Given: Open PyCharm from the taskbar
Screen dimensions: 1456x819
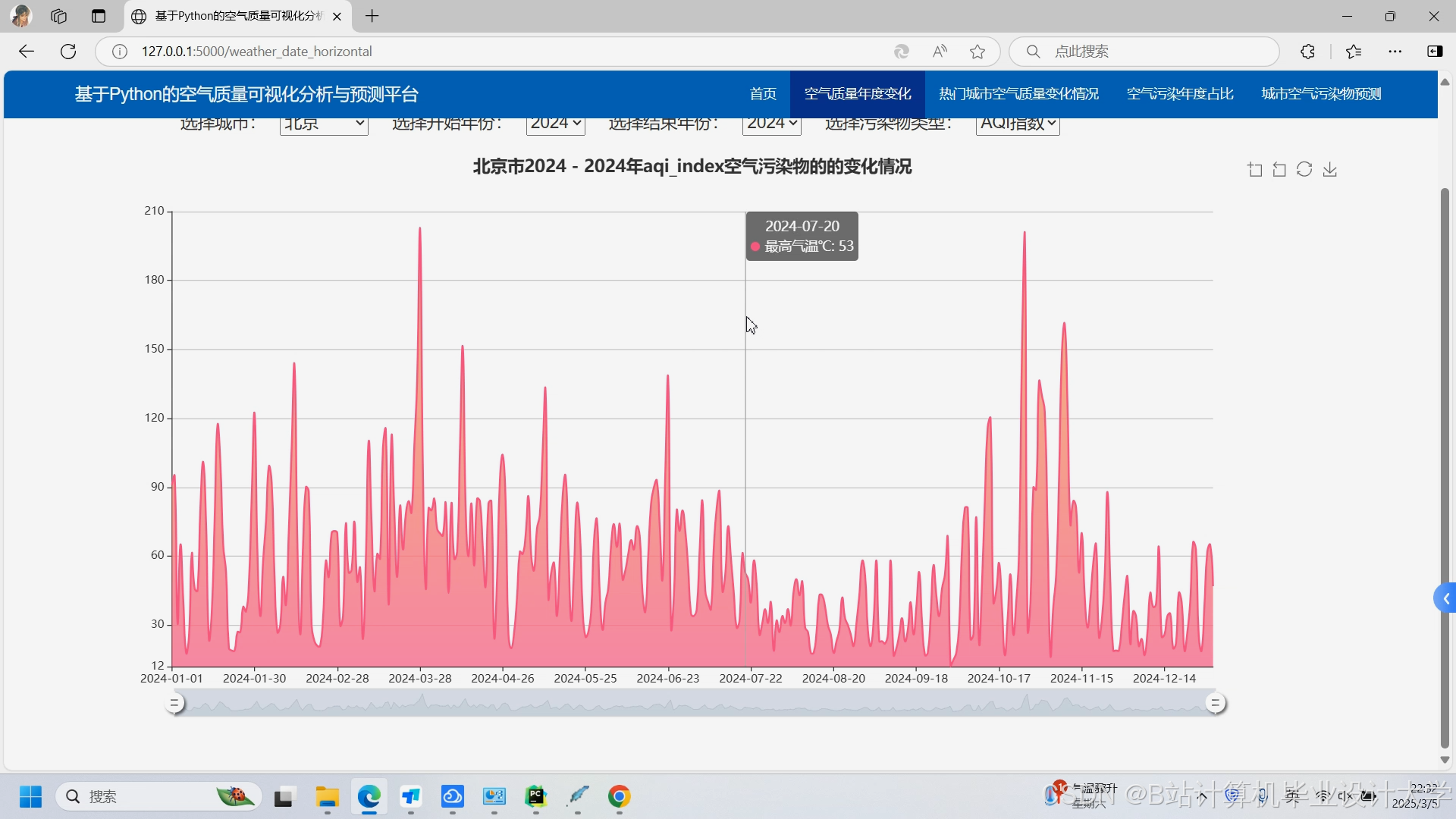Looking at the screenshot, I should click(x=535, y=796).
